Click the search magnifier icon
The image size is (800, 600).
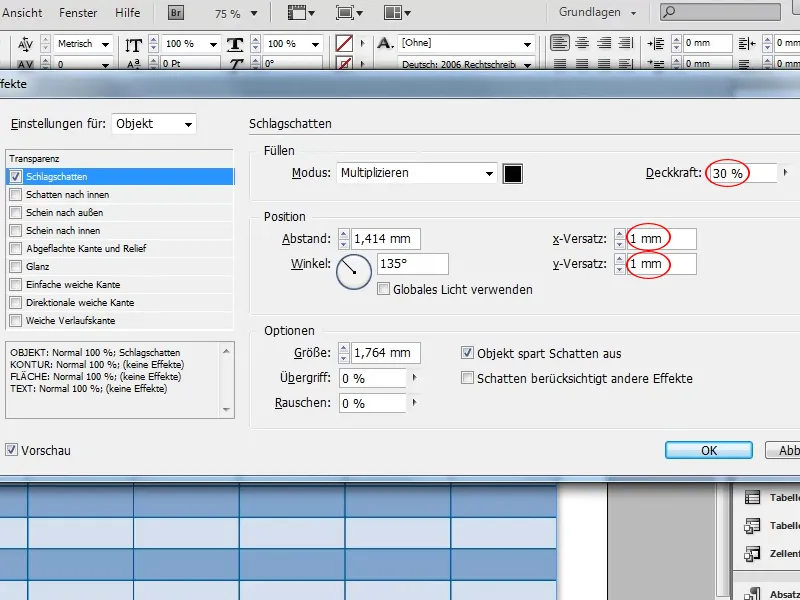(669, 12)
